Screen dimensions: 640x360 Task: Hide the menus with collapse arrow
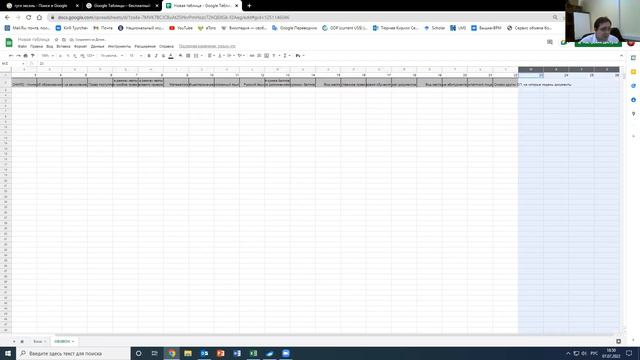point(622,56)
